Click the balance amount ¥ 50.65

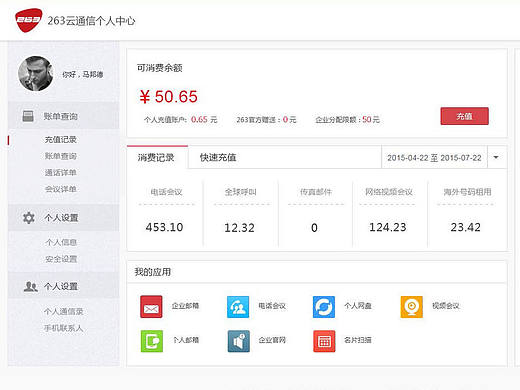168,97
